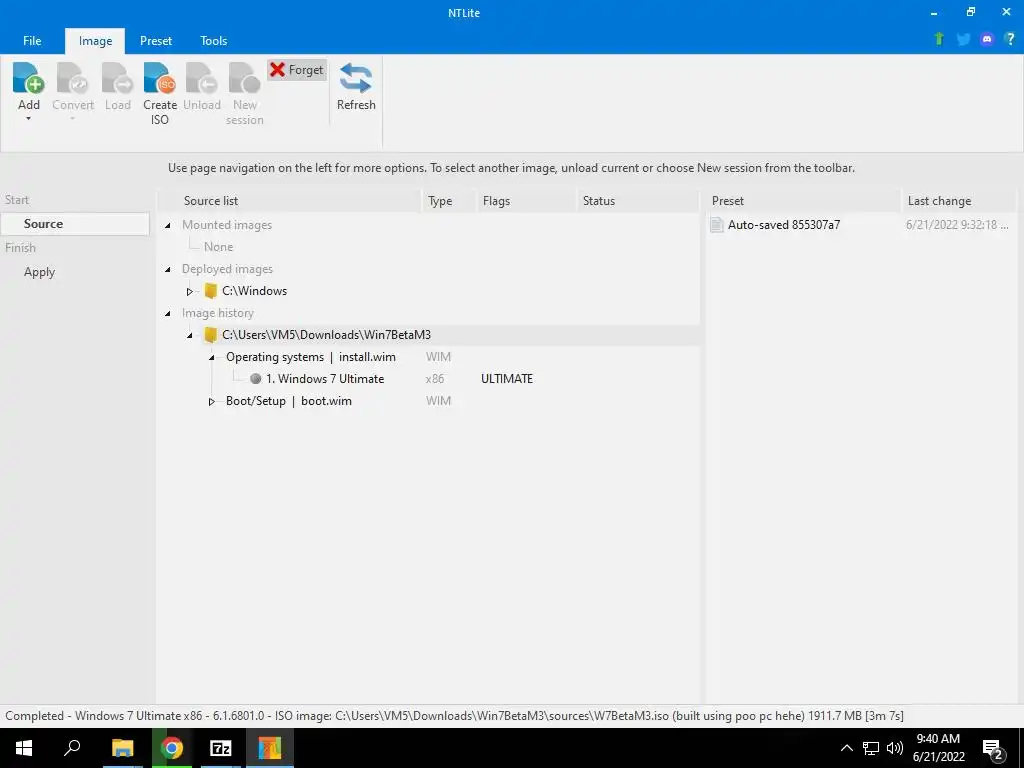The image size is (1024, 768).
Task: Click the Last change column header
Action: pos(959,200)
